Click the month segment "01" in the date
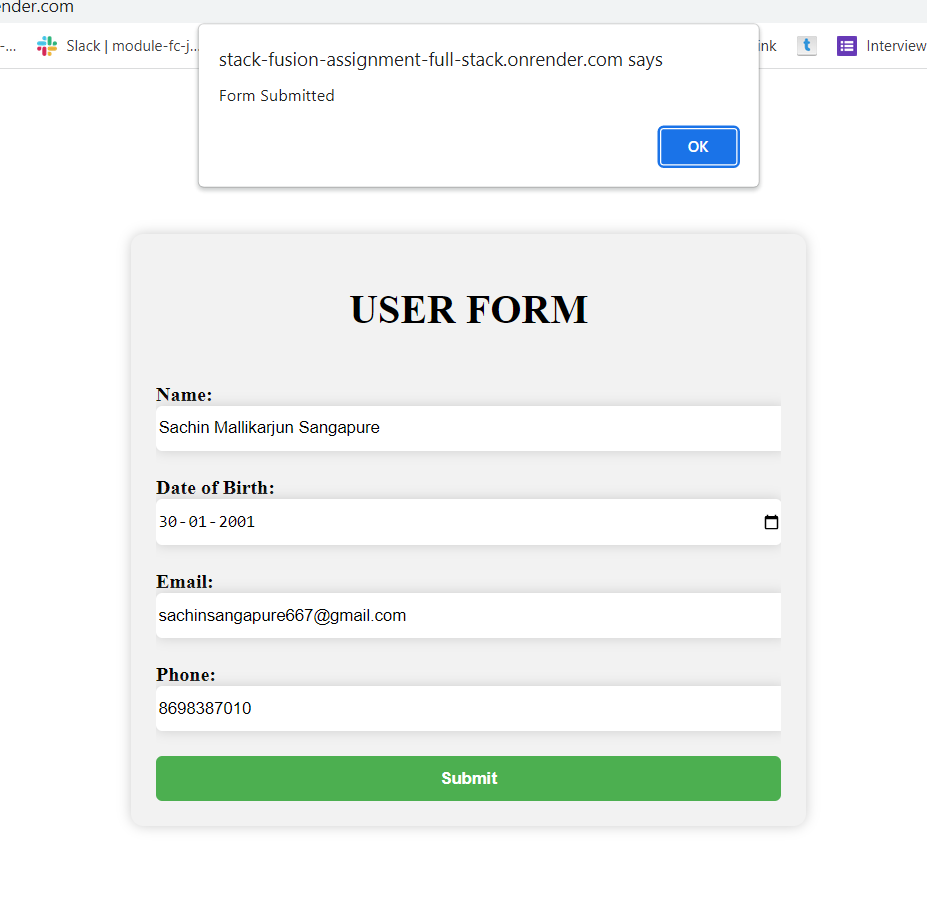 point(199,521)
